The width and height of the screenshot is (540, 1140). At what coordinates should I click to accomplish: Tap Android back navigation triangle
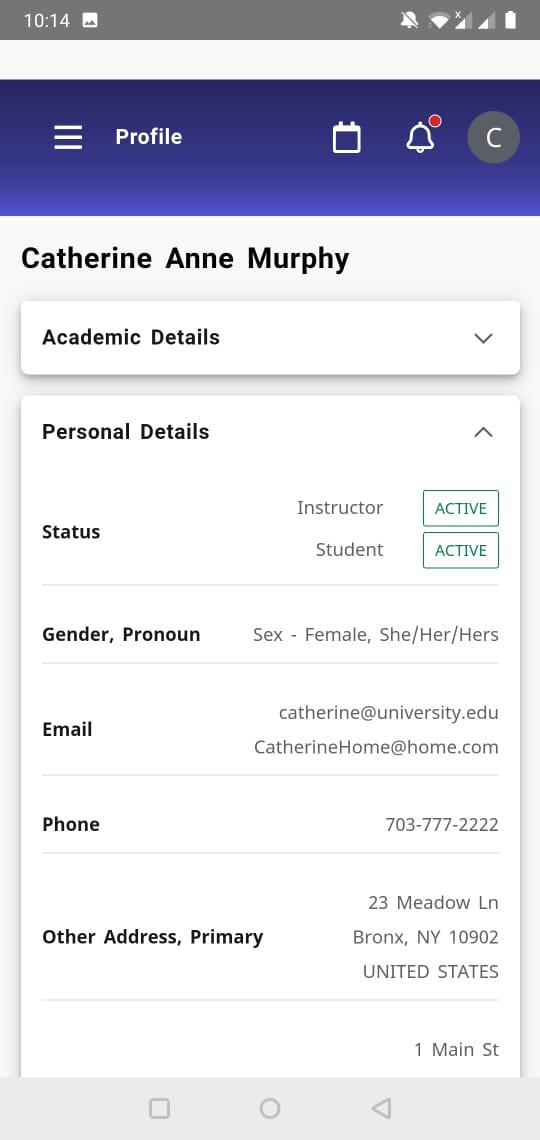click(381, 1108)
